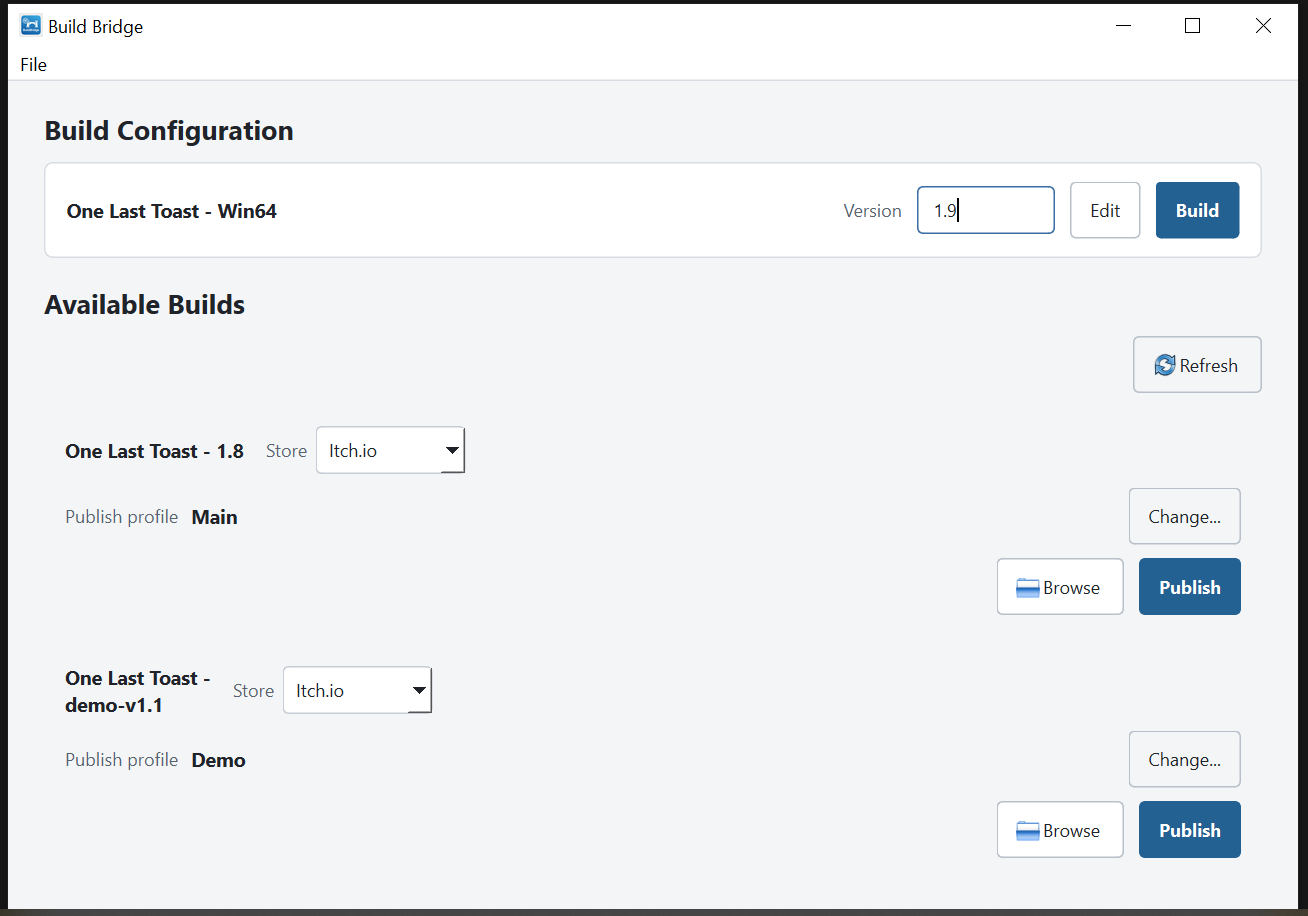Publish the One Last Toast 1.8 build

(x=1190, y=587)
